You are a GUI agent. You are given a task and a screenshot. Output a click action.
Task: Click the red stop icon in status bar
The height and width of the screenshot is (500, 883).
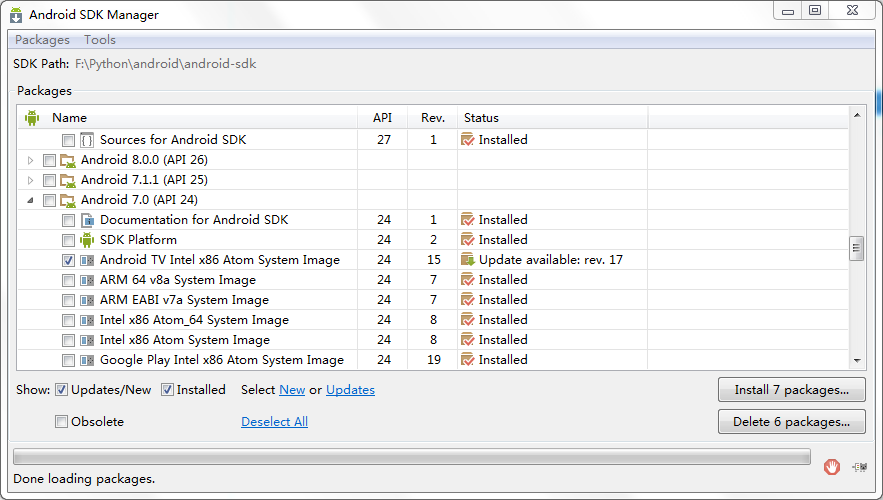pyautogui.click(x=832, y=466)
